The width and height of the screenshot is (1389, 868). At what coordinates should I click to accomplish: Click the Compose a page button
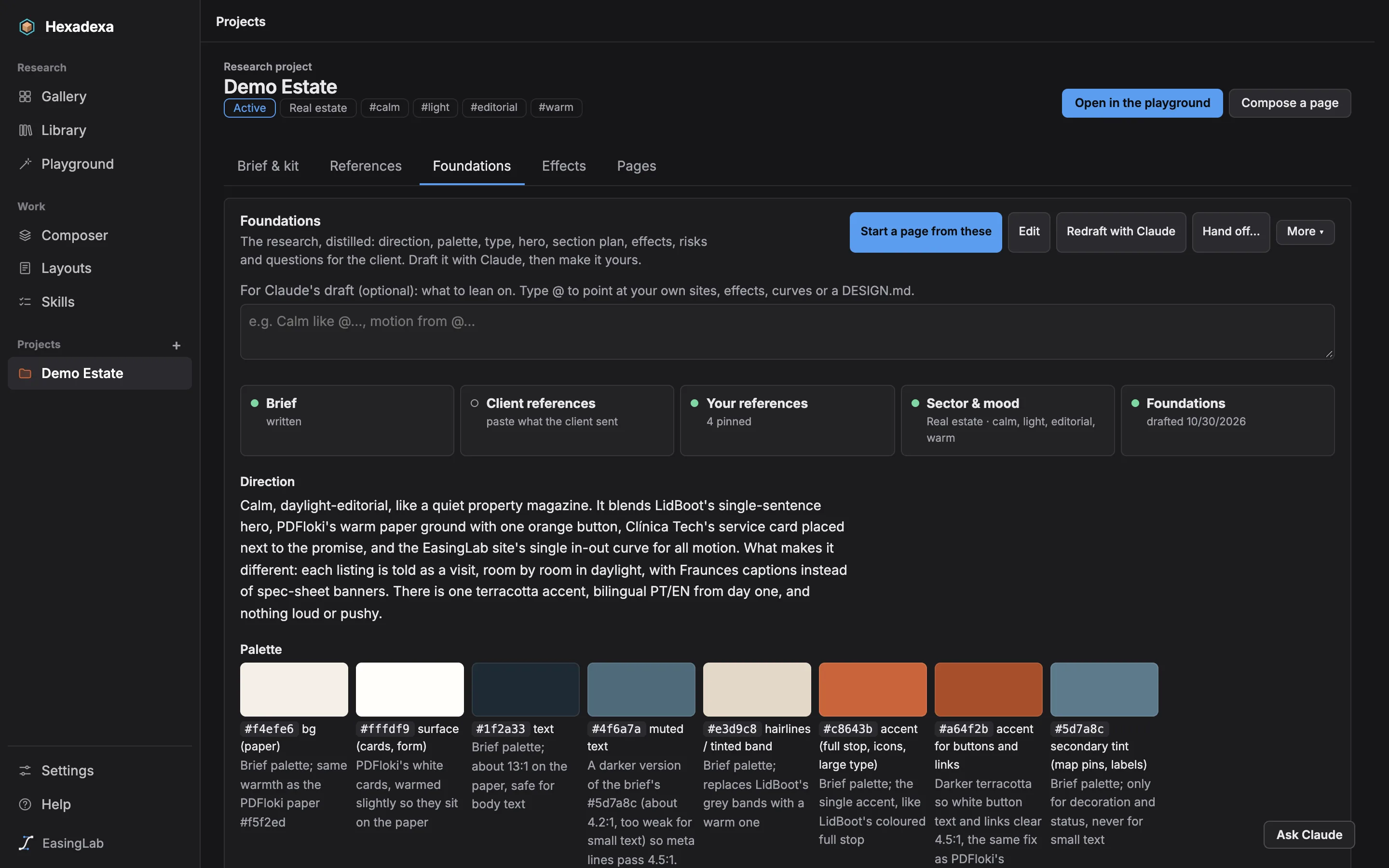pyautogui.click(x=1290, y=103)
